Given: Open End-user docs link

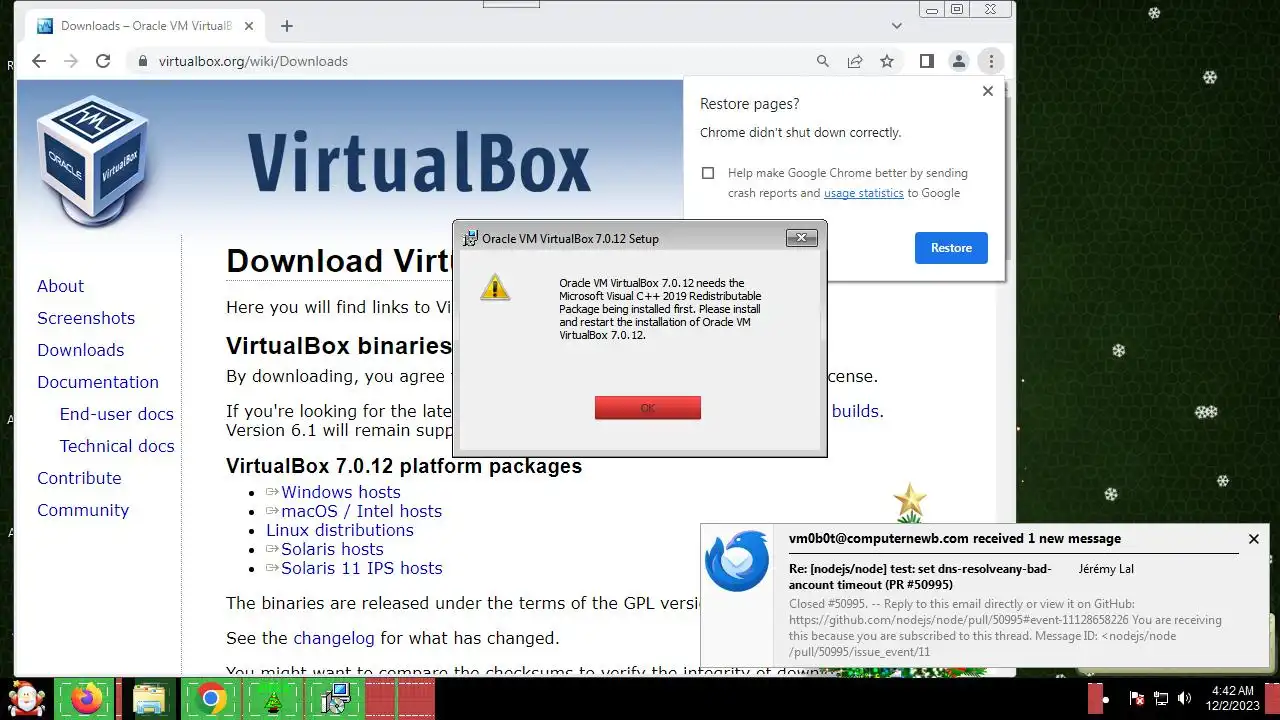Looking at the screenshot, I should point(117,414).
